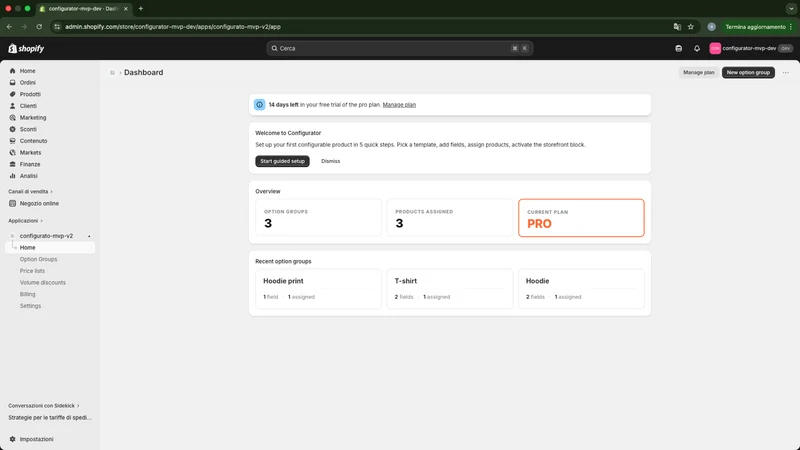
Task: Open Option Groups in the app menu
Action: (x=38, y=259)
